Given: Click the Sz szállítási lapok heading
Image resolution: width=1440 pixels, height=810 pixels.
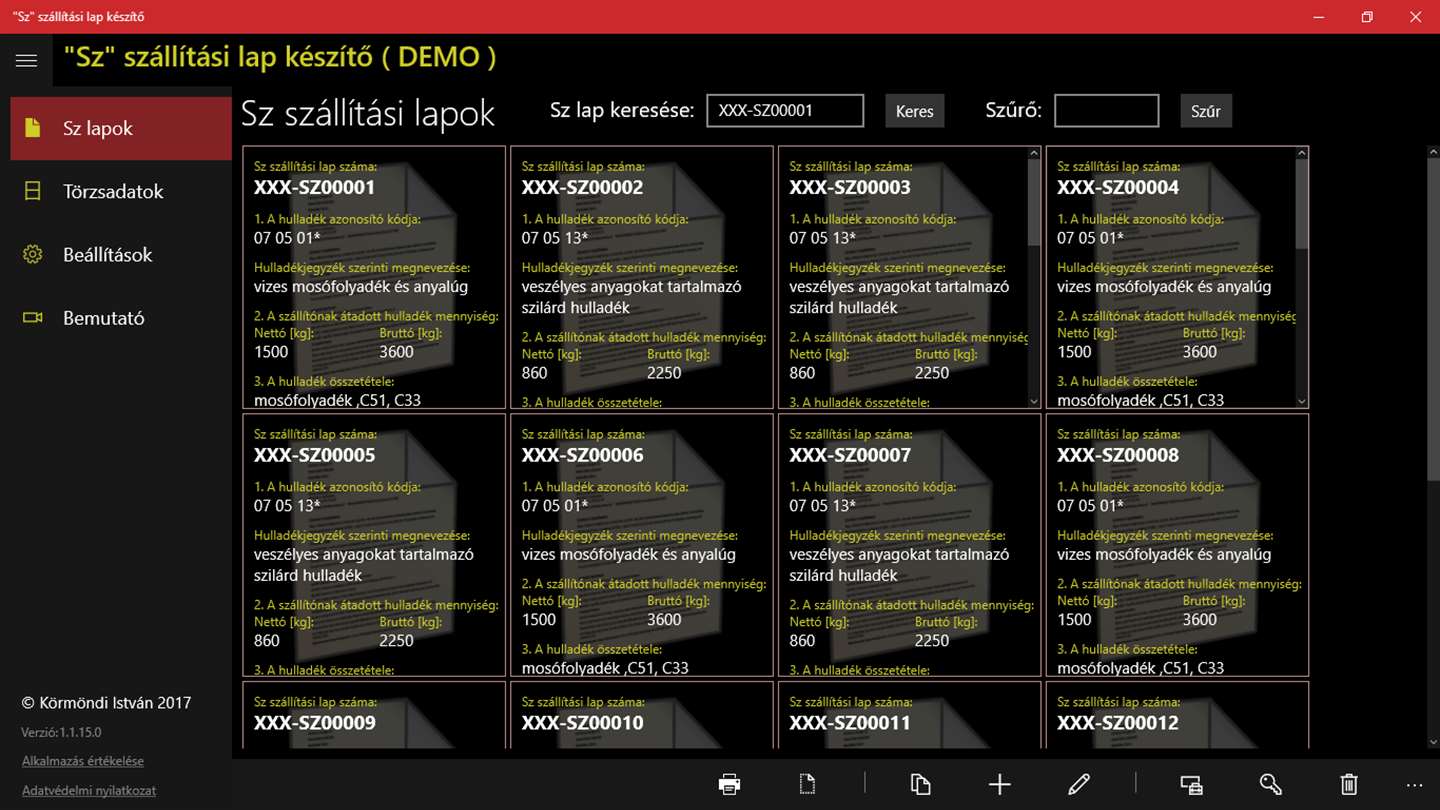Looking at the screenshot, I should pyautogui.click(x=368, y=113).
